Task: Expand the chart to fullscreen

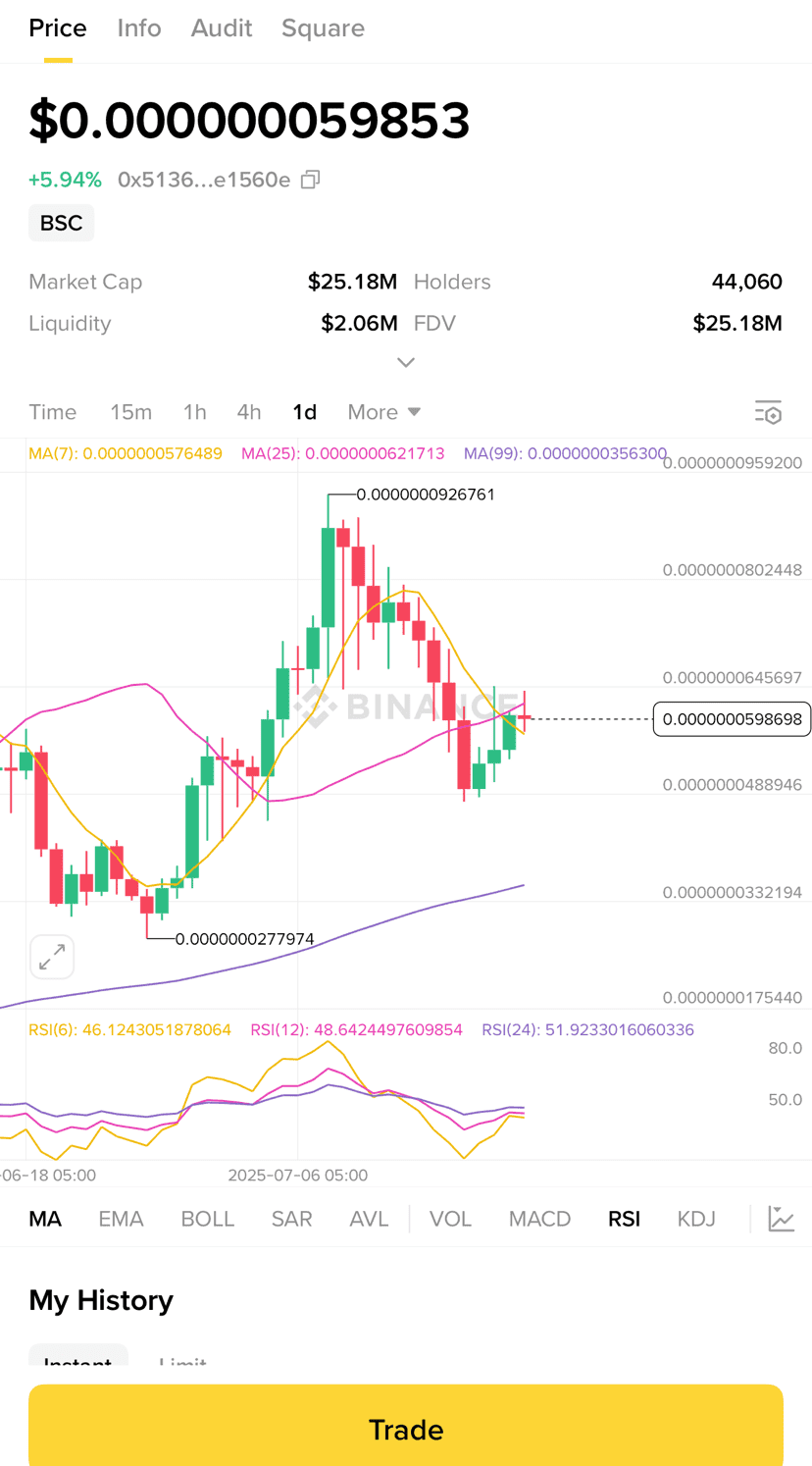Action: [52, 957]
